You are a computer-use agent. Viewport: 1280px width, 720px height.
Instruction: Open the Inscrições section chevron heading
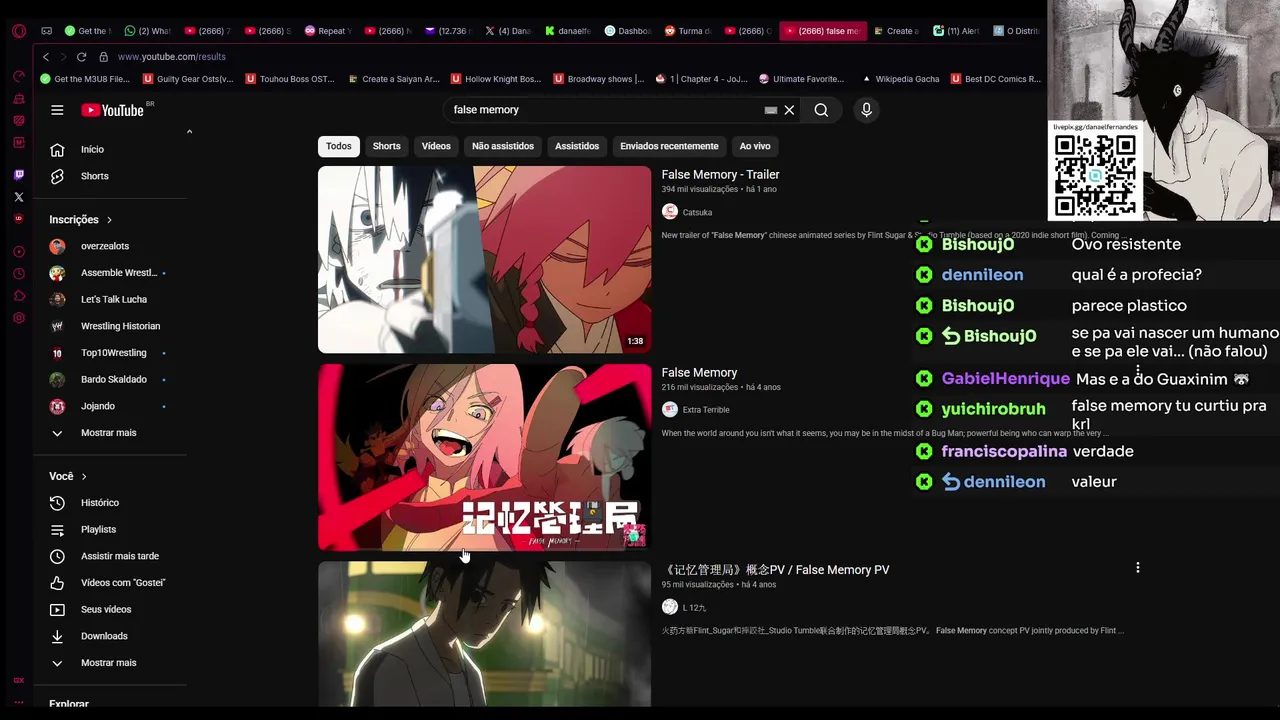click(x=81, y=220)
